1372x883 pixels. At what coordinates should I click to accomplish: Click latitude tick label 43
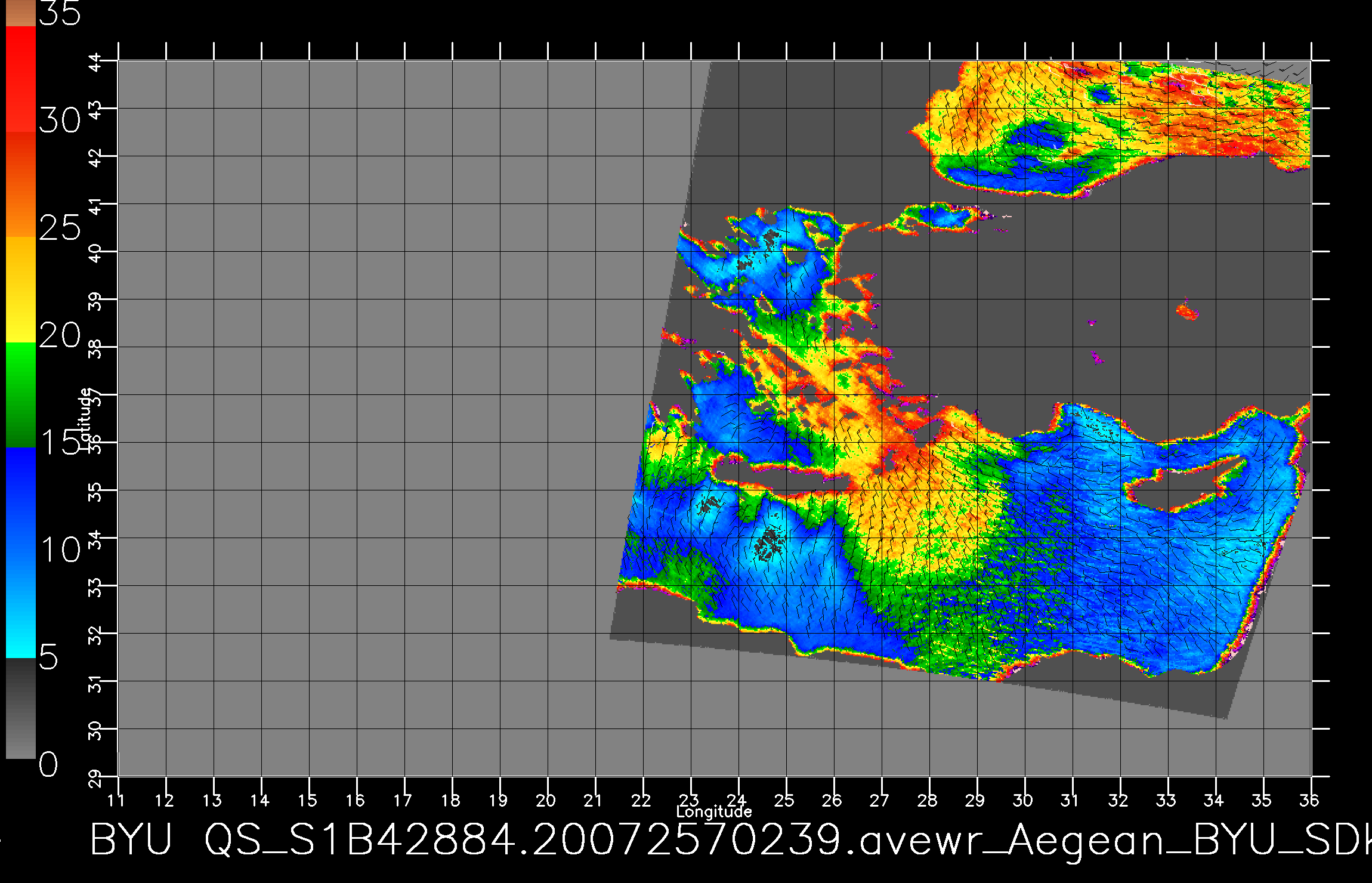pyautogui.click(x=95, y=110)
